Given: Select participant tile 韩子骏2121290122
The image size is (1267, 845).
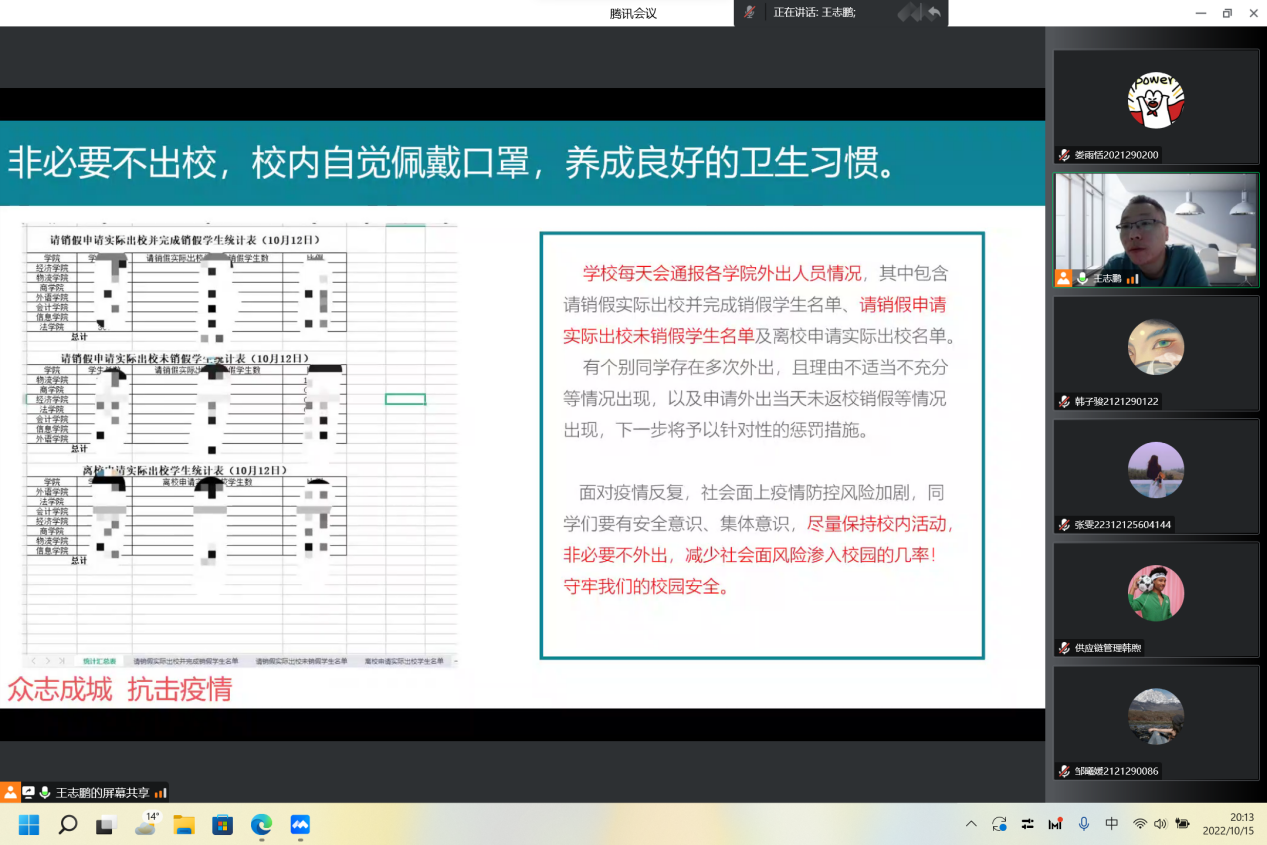Looking at the screenshot, I should 1155,353.
